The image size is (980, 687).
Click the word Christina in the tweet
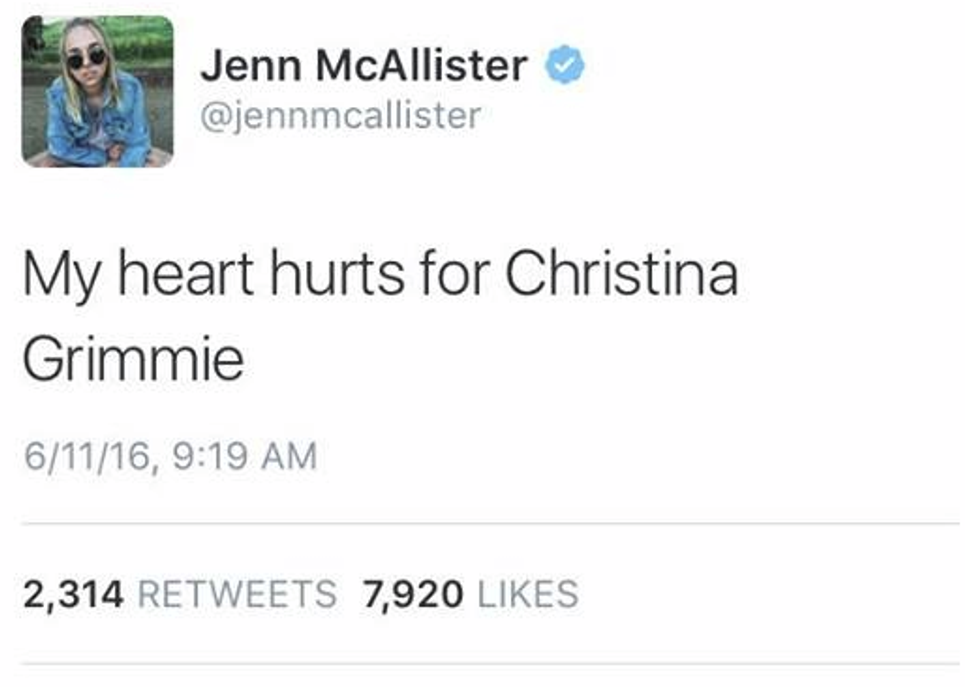pos(621,275)
